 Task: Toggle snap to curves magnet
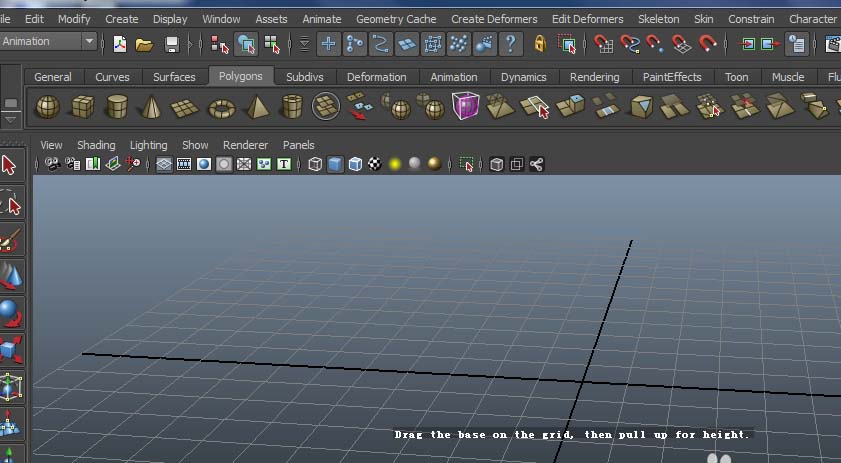tap(629, 44)
